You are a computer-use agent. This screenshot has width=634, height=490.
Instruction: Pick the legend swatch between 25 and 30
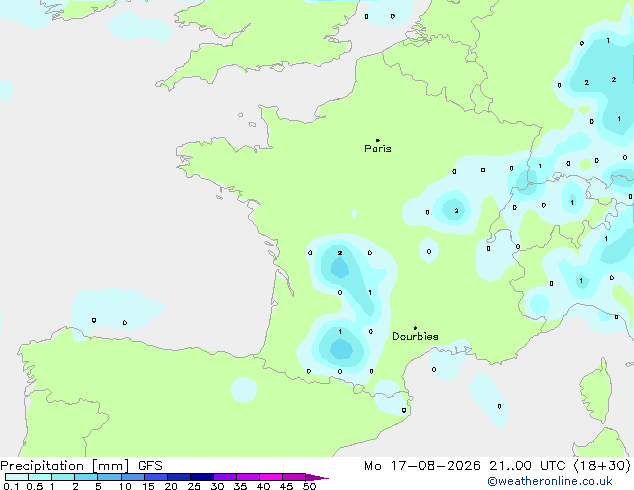[202, 477]
